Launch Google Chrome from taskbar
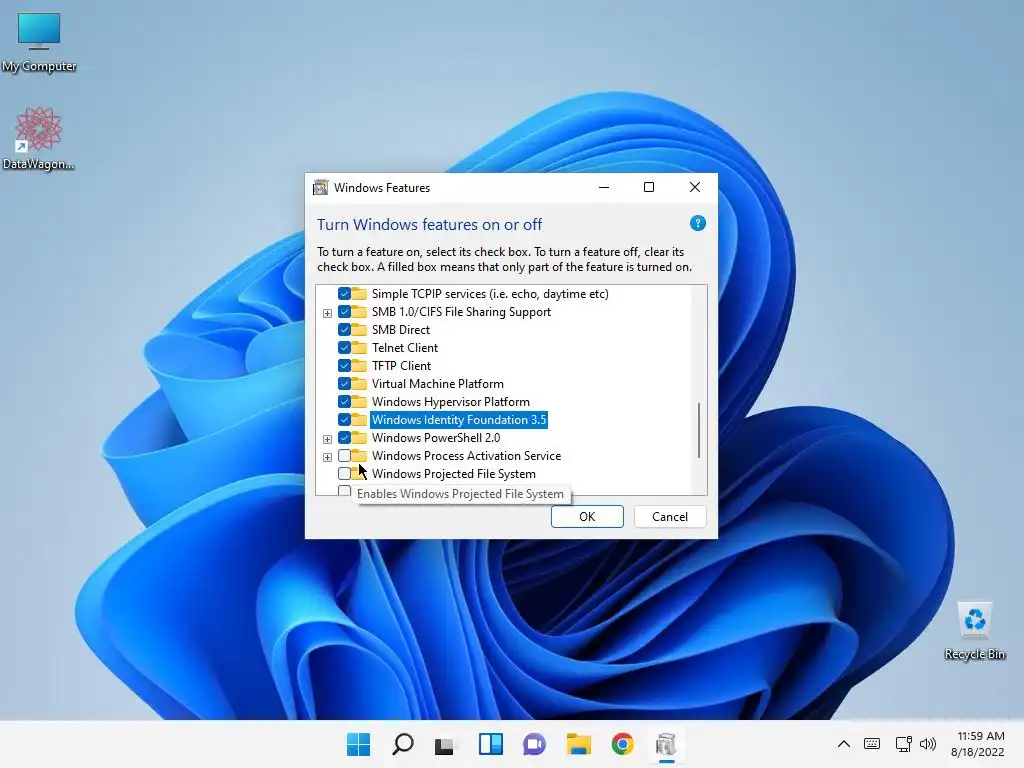Viewport: 1024px width, 768px height. pos(622,744)
